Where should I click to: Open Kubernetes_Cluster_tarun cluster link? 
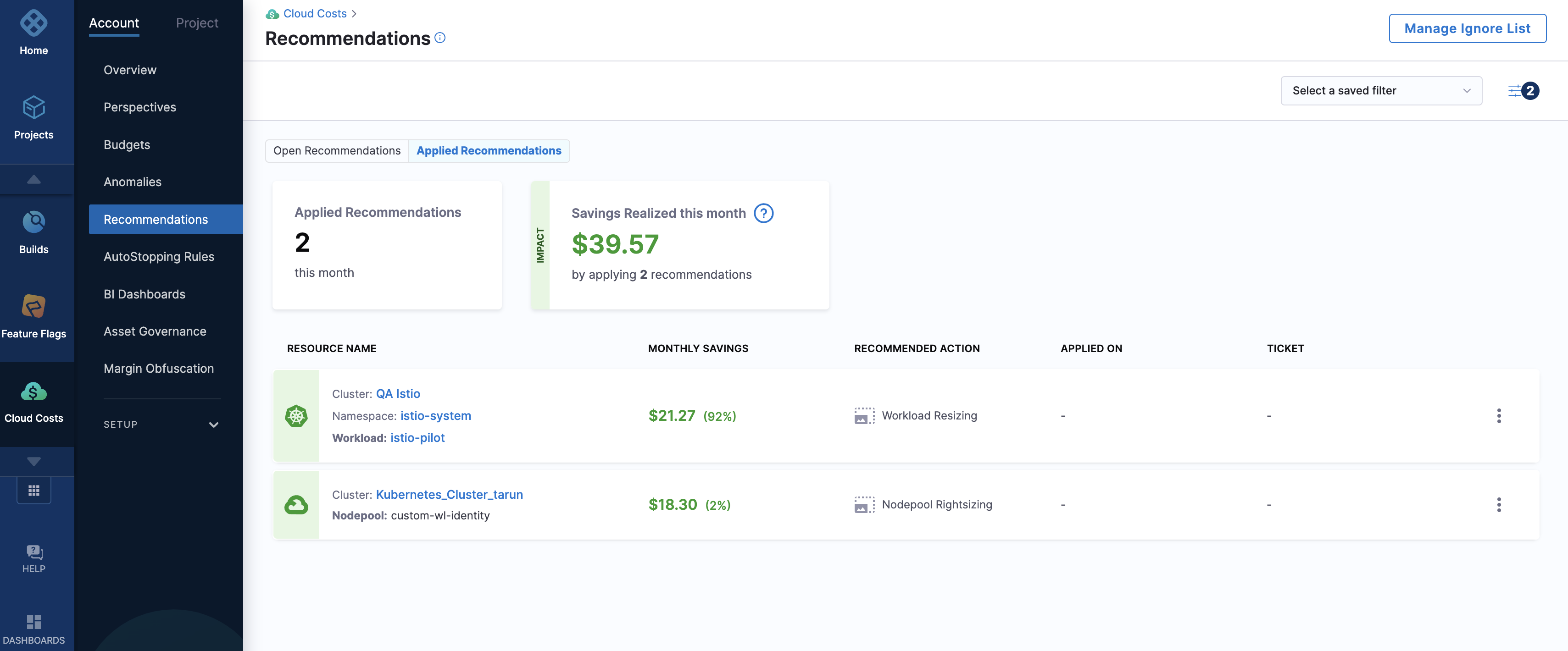pos(449,495)
